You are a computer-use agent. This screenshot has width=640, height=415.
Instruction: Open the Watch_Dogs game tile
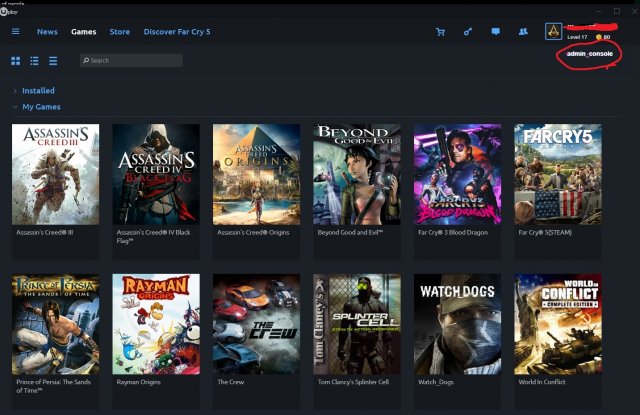coord(457,318)
